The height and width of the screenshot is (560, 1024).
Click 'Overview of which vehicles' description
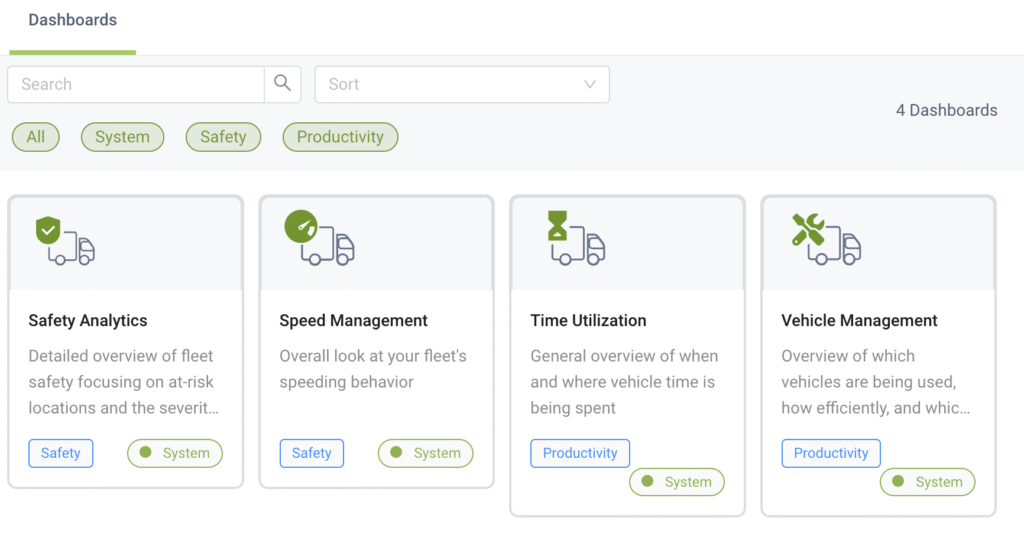click(x=876, y=382)
